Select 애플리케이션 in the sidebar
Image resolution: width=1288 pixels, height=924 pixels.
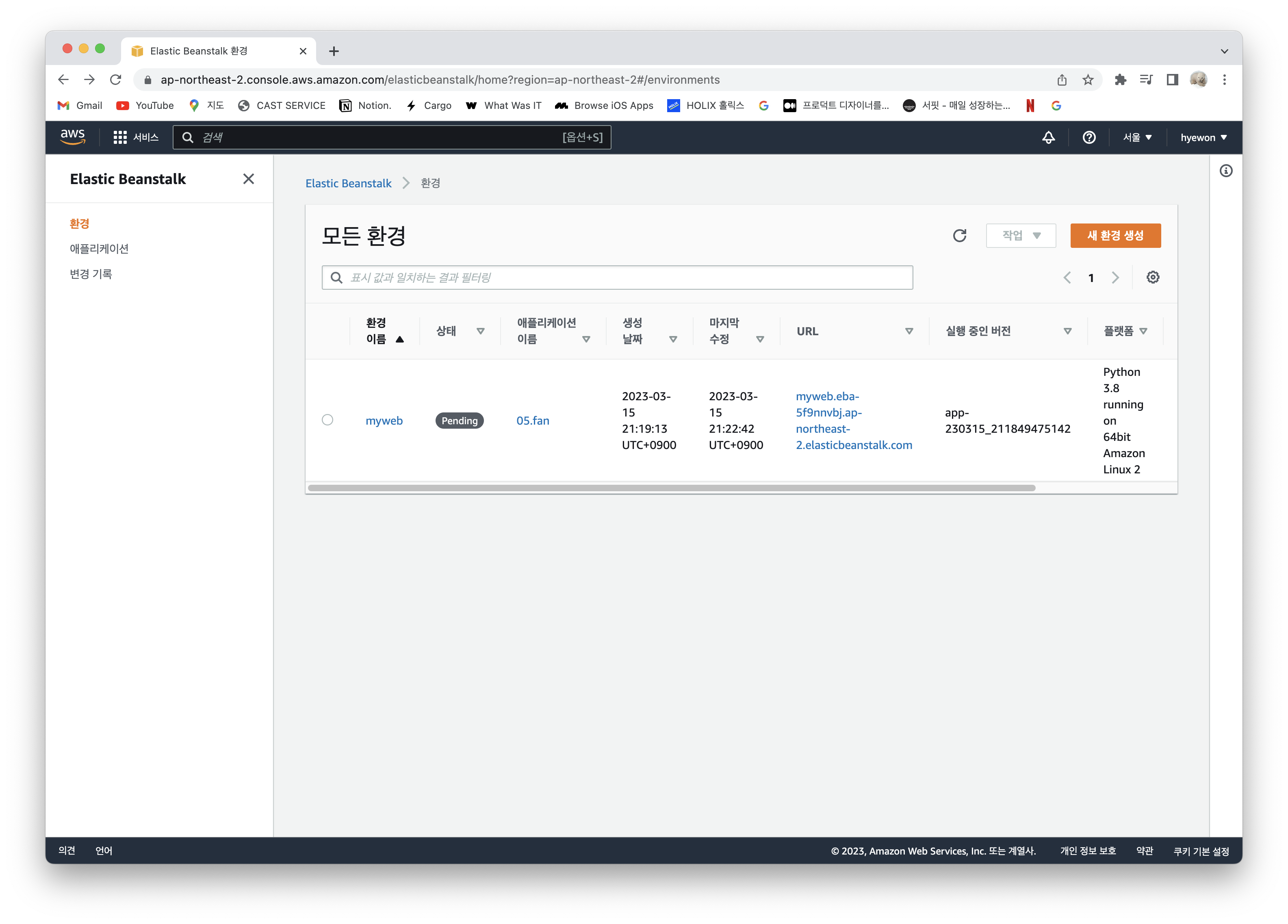[x=100, y=249]
